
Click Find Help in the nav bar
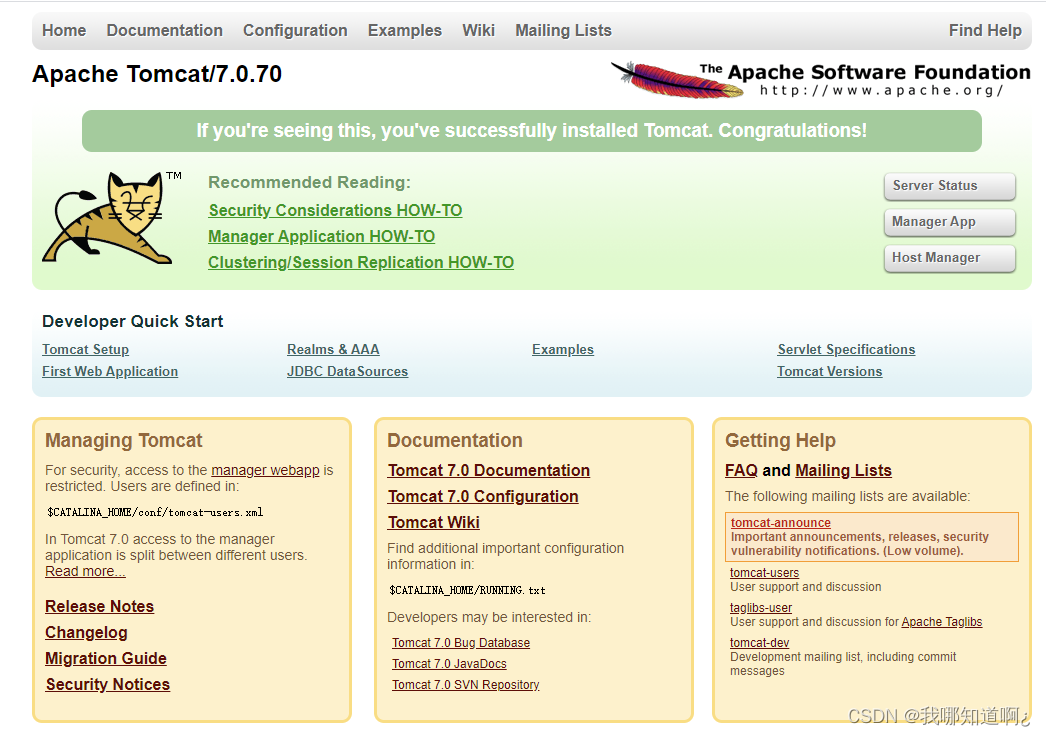[x=985, y=31]
